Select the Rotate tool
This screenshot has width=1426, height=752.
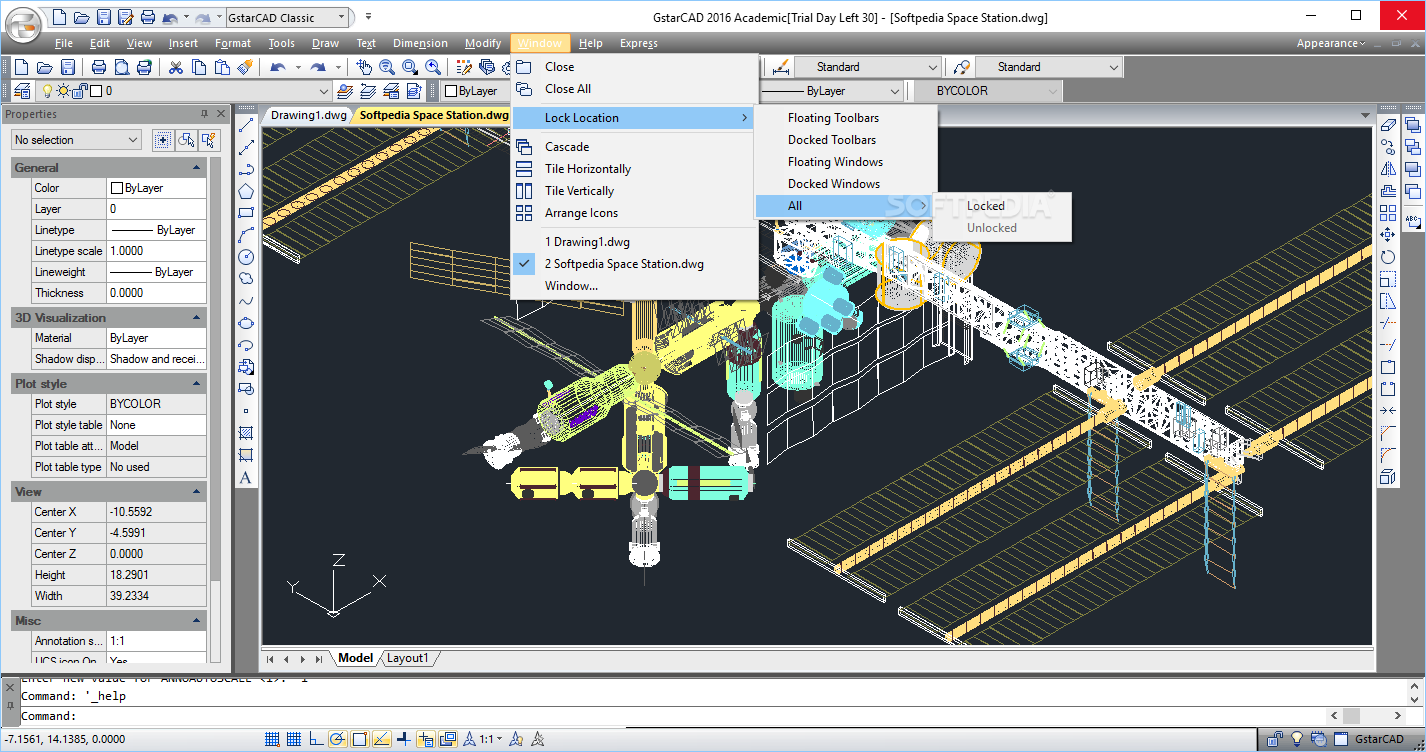[x=1388, y=257]
